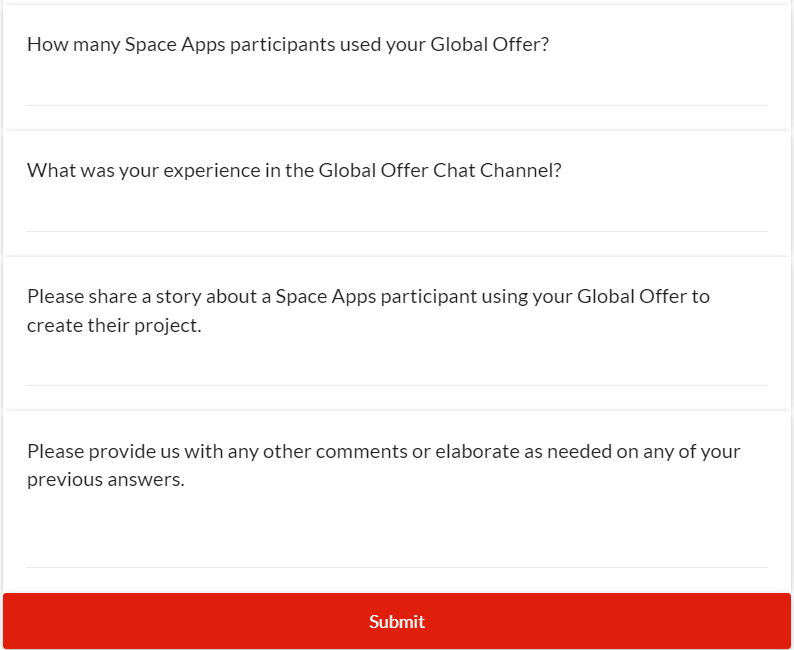The image size is (794, 650).
Task: Click the Global Offer Chat Channel answer field
Action: point(397,214)
